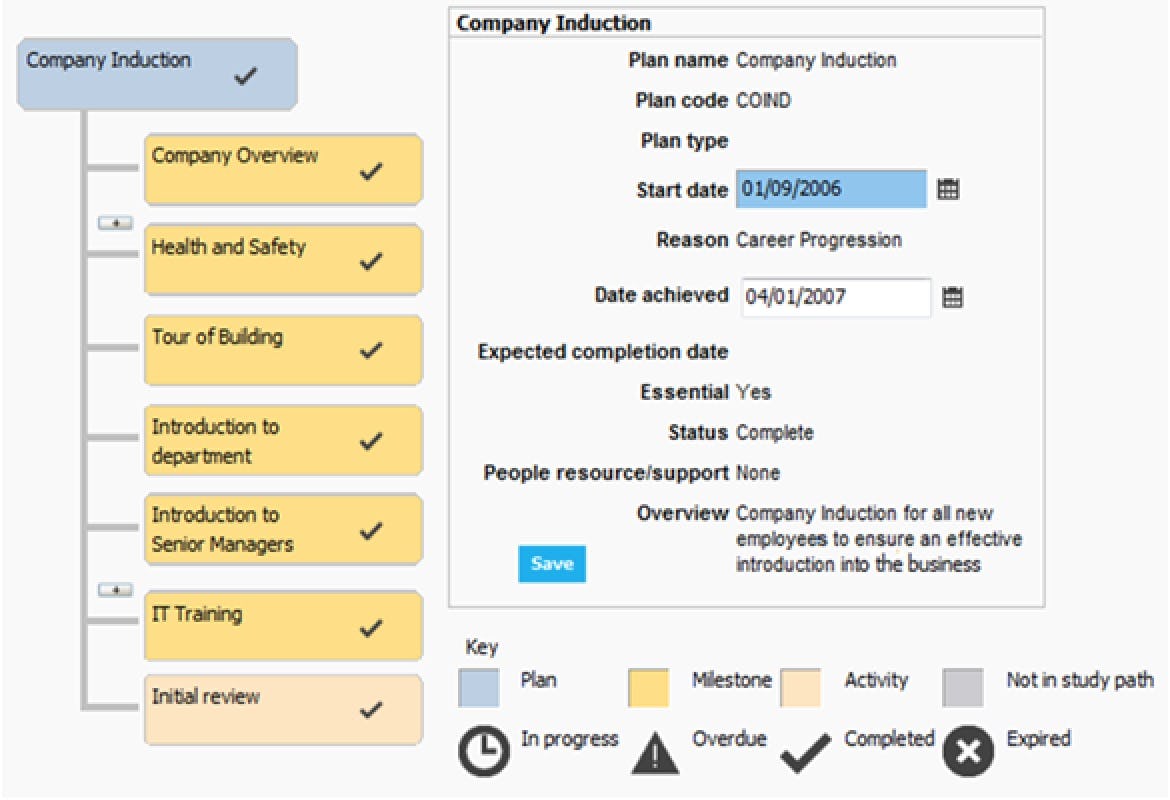
Task: Select the Company Overview milestone
Action: point(283,169)
